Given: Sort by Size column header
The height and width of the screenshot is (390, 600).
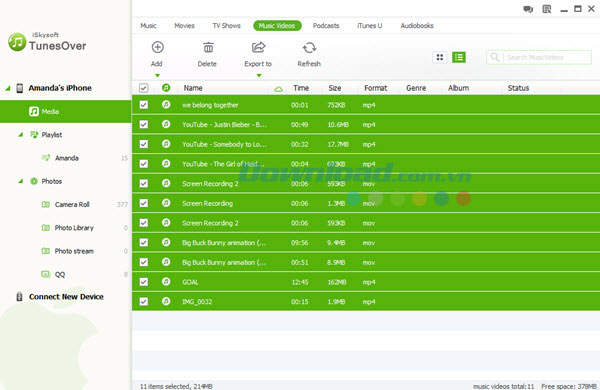Looking at the screenshot, I should (x=335, y=88).
